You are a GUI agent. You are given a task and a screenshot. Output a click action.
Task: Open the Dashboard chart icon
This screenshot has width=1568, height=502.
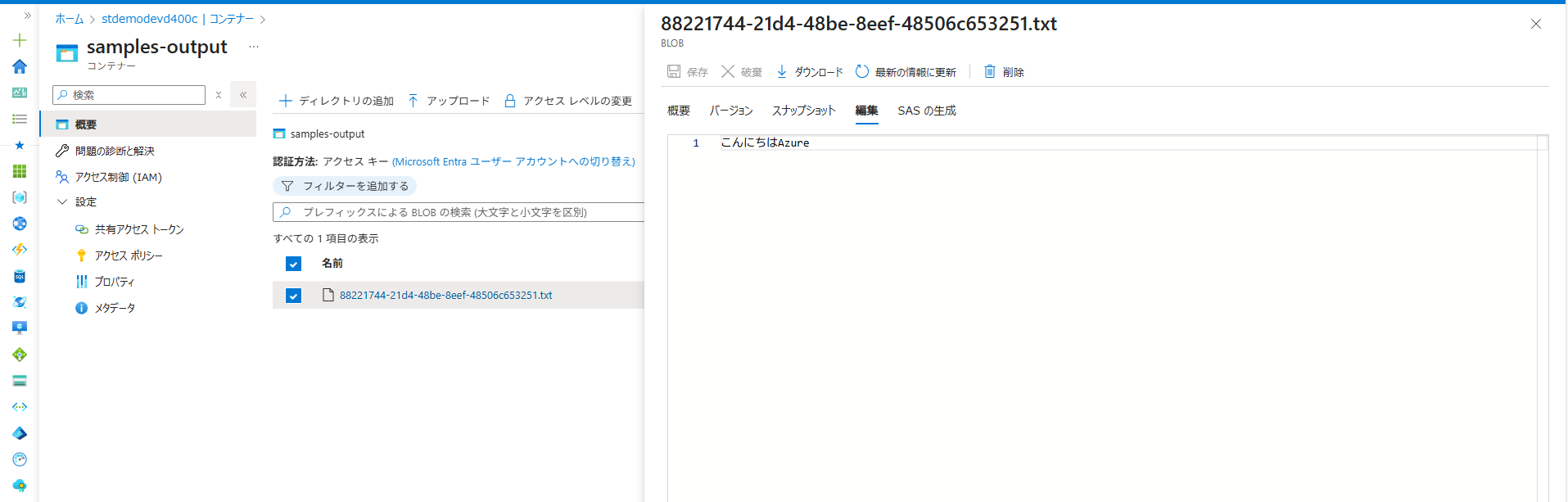pos(20,93)
